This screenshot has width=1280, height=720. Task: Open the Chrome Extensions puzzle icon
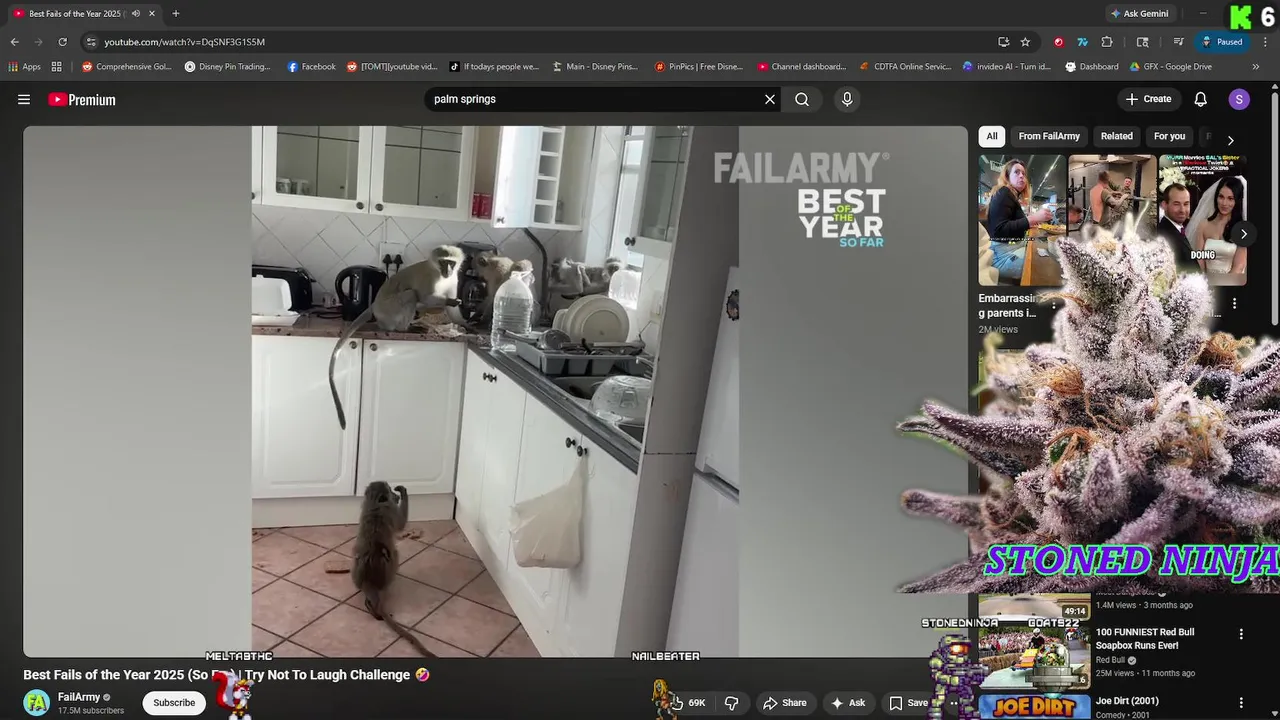[x=1107, y=42]
